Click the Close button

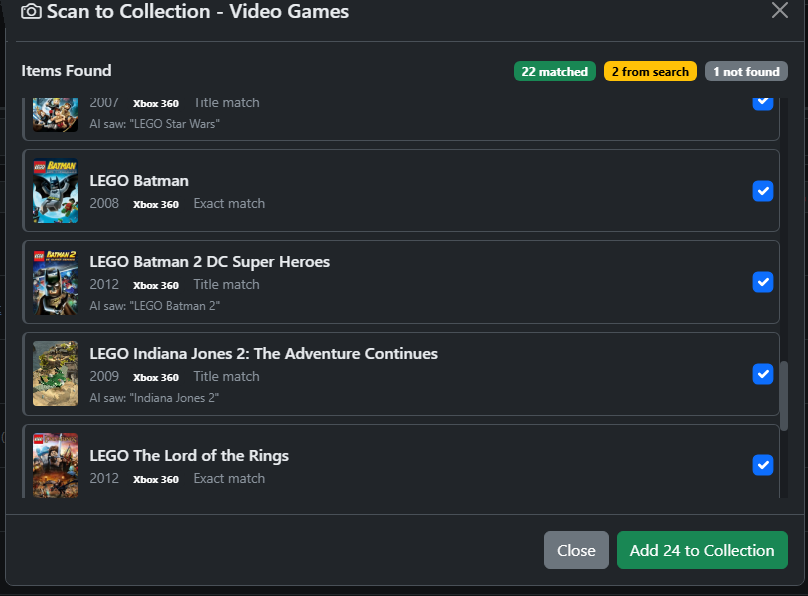point(576,549)
